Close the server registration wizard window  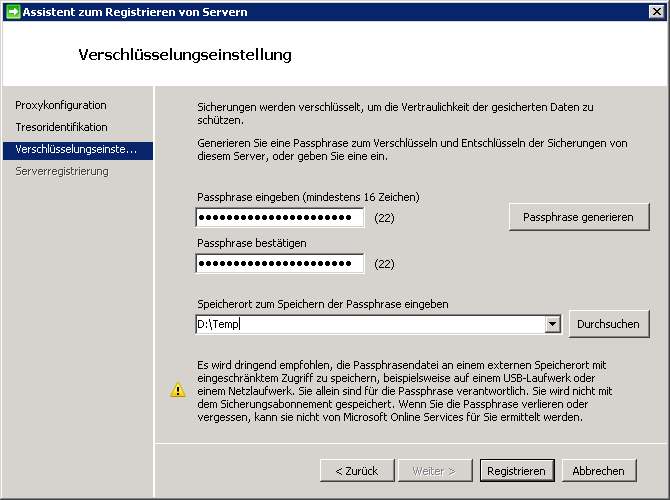(655, 12)
